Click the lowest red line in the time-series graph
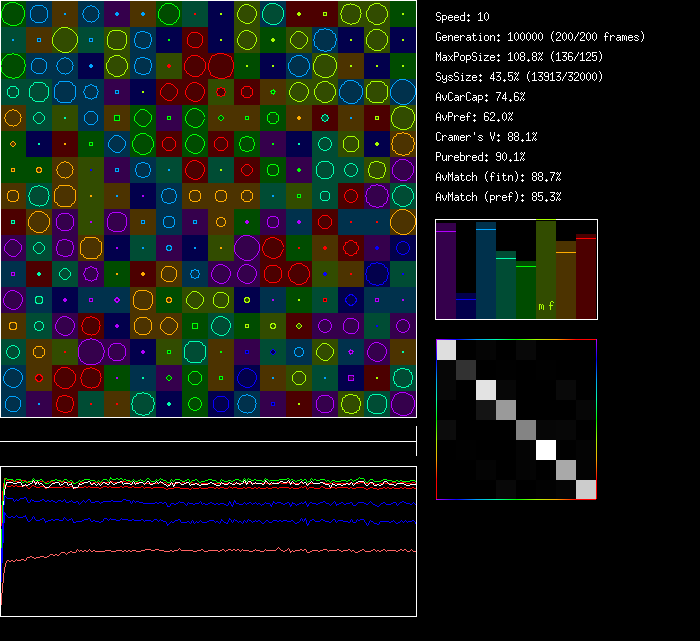 (200, 551)
